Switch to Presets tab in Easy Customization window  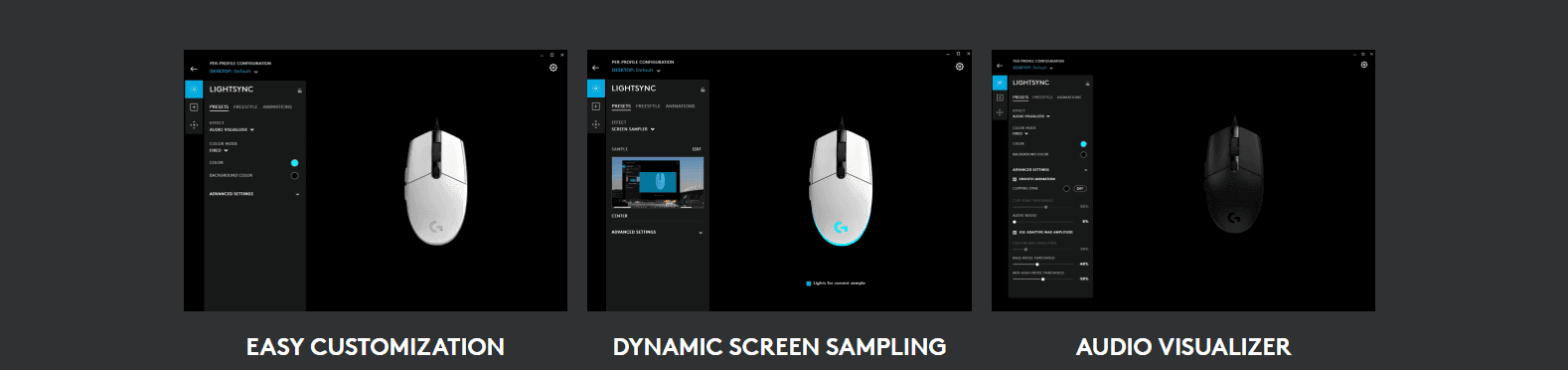tap(219, 106)
